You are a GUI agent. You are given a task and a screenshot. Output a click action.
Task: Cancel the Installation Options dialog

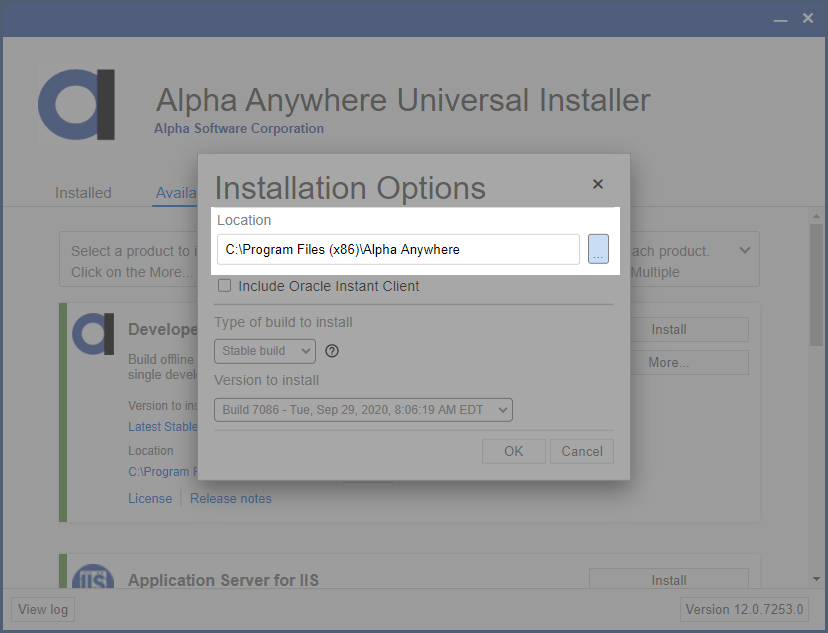click(x=581, y=451)
